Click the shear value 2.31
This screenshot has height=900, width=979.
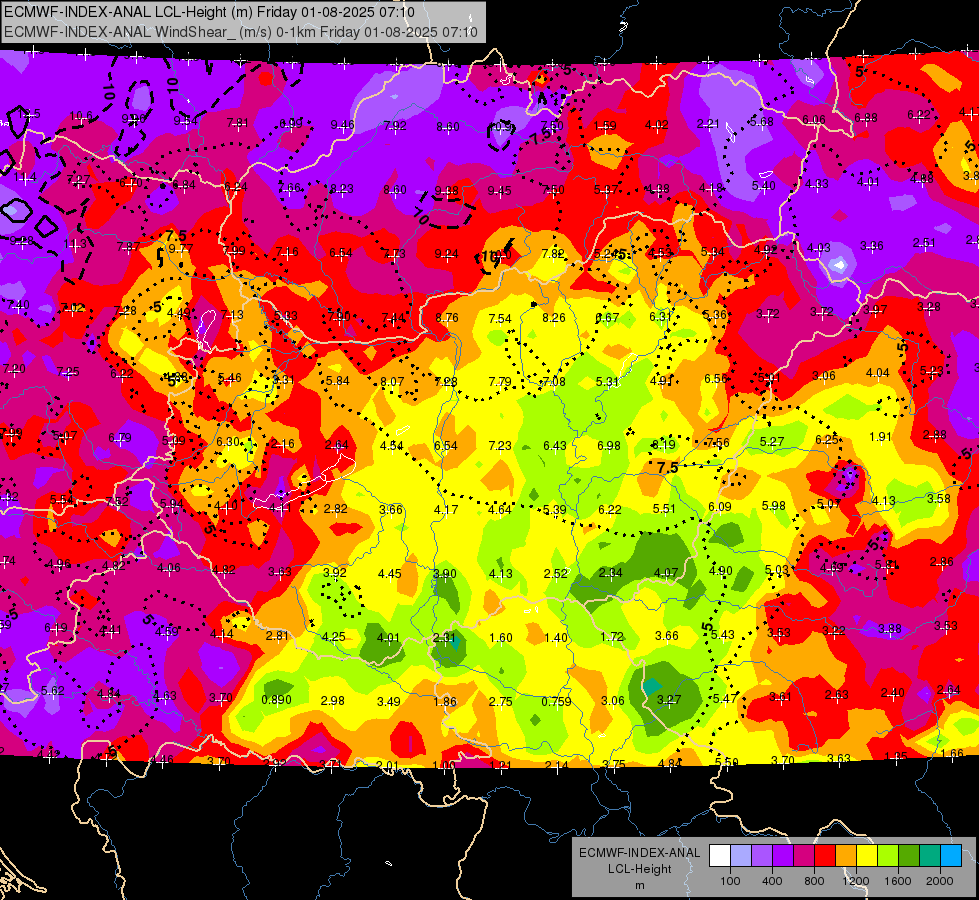tap(445, 638)
